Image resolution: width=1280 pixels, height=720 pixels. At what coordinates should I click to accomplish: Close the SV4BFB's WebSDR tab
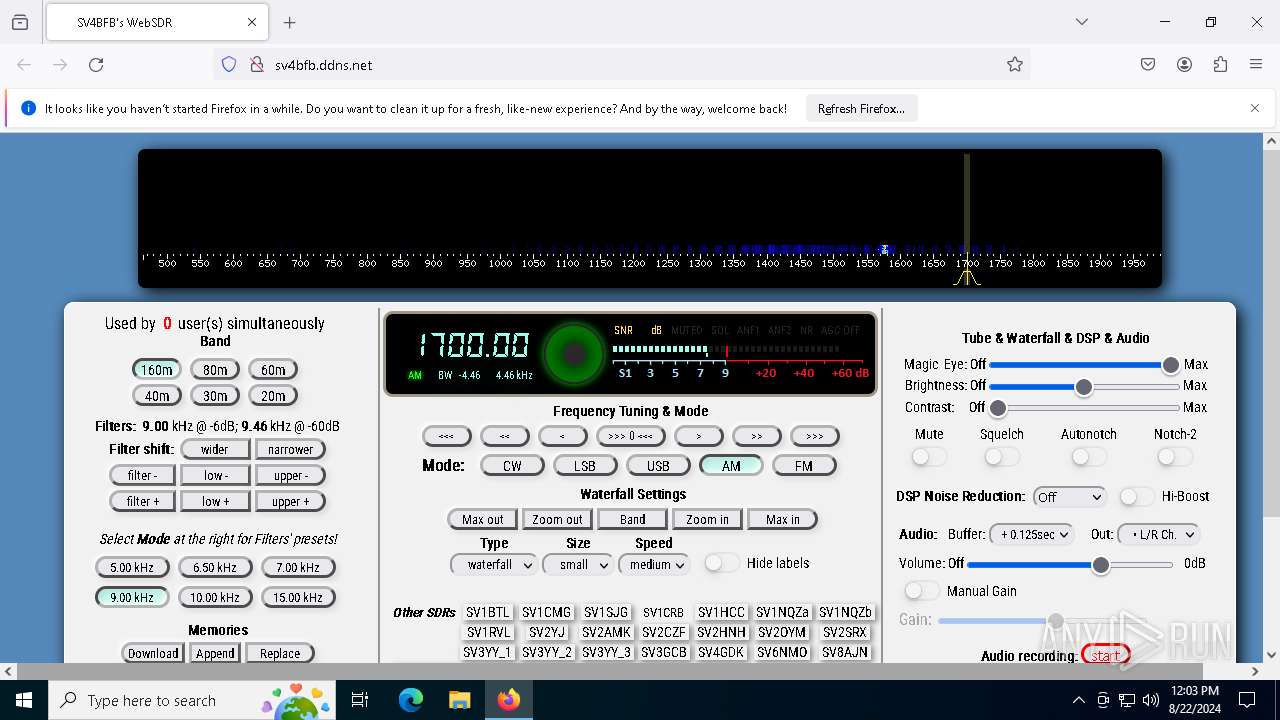pos(252,22)
